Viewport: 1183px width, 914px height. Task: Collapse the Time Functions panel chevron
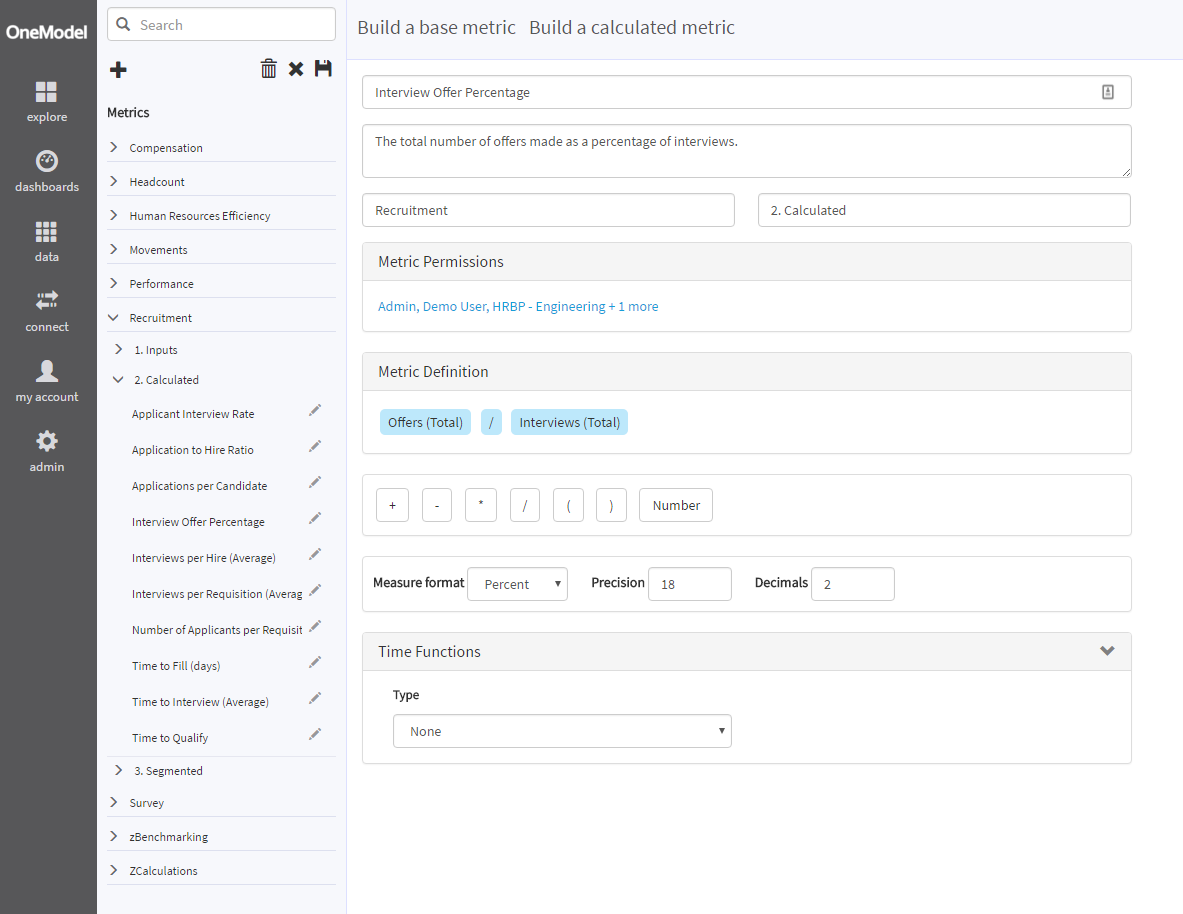[x=1107, y=651]
